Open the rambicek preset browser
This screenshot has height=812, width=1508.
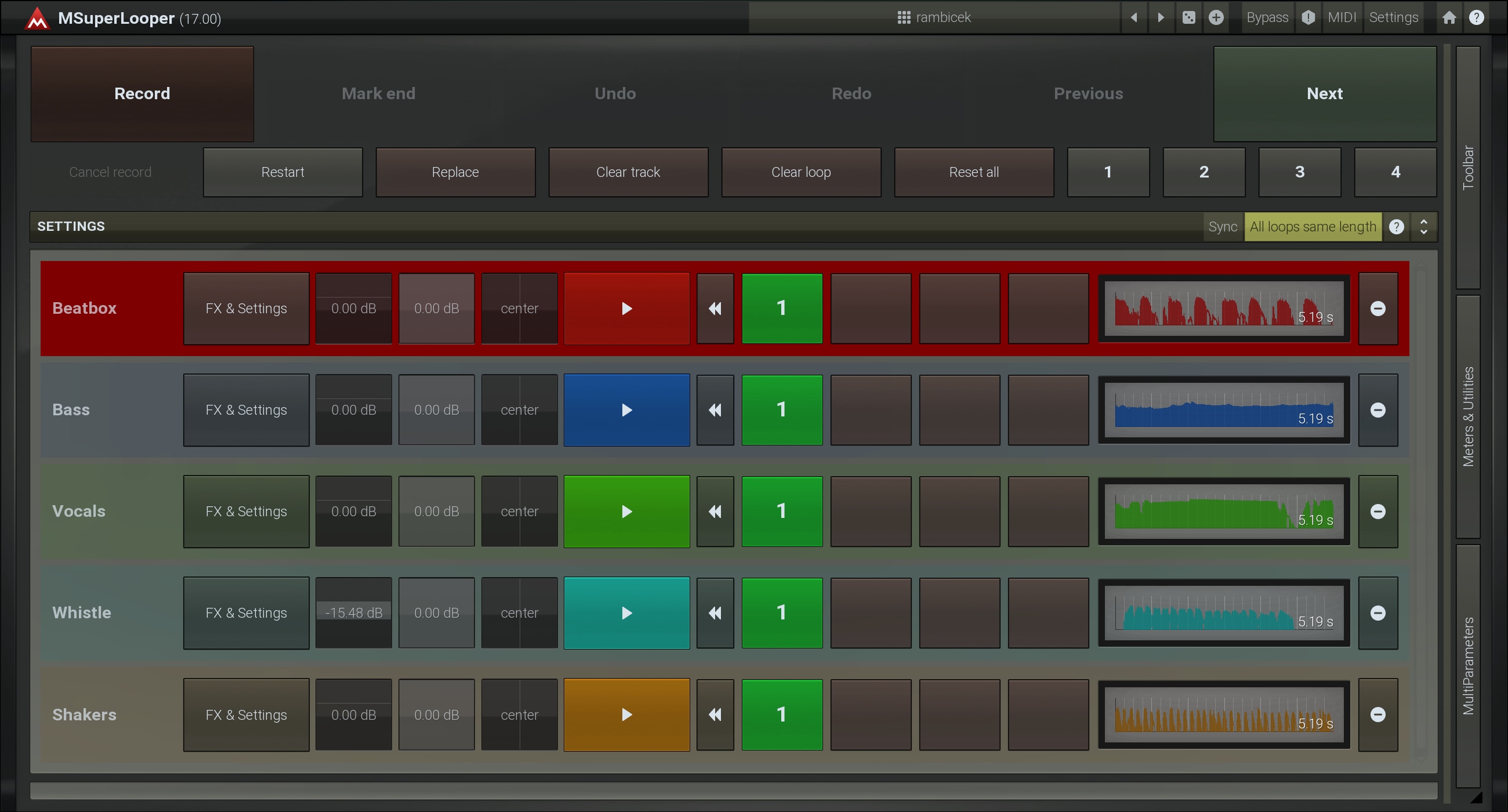pyautogui.click(x=934, y=17)
